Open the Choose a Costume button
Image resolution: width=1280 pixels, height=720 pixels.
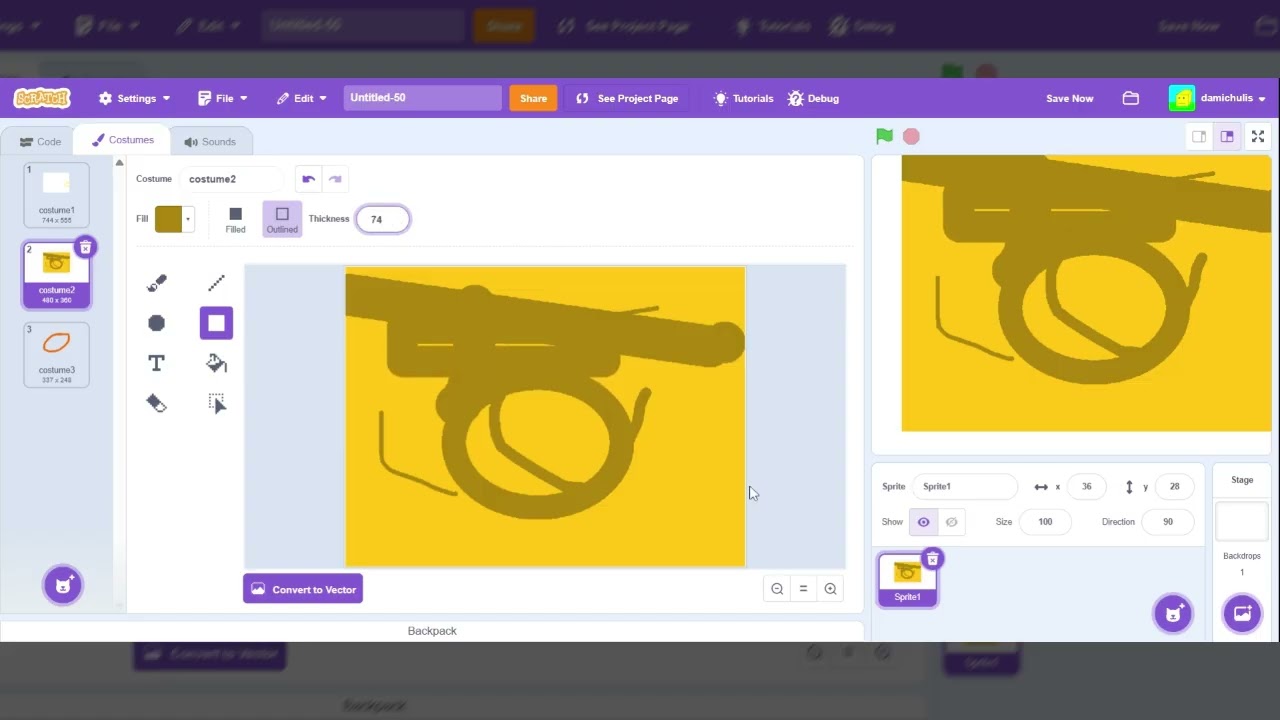click(63, 585)
